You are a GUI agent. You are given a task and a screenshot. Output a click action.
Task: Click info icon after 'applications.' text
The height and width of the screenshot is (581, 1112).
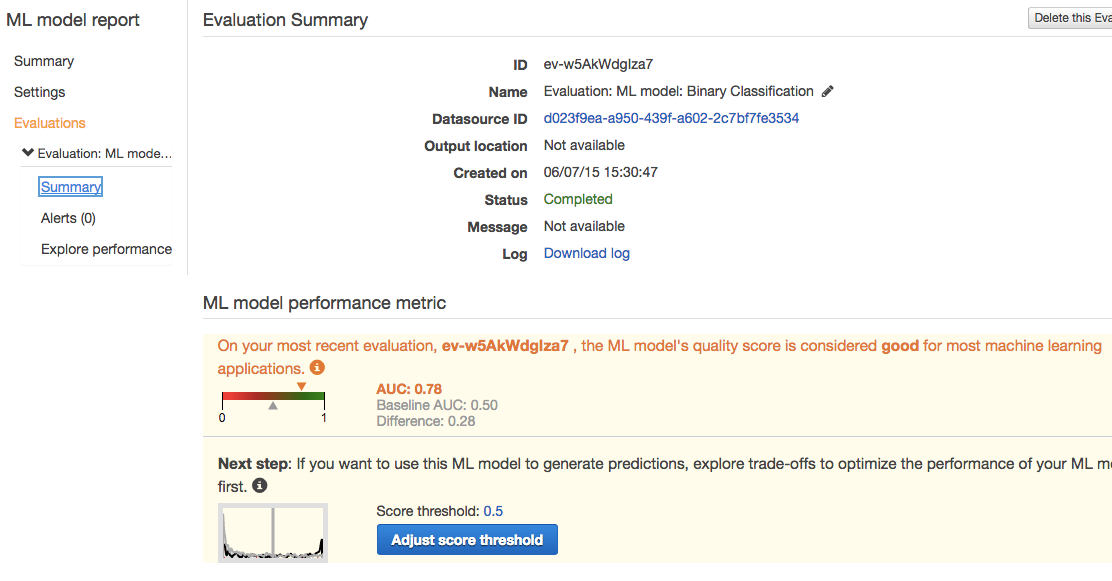tap(317, 367)
